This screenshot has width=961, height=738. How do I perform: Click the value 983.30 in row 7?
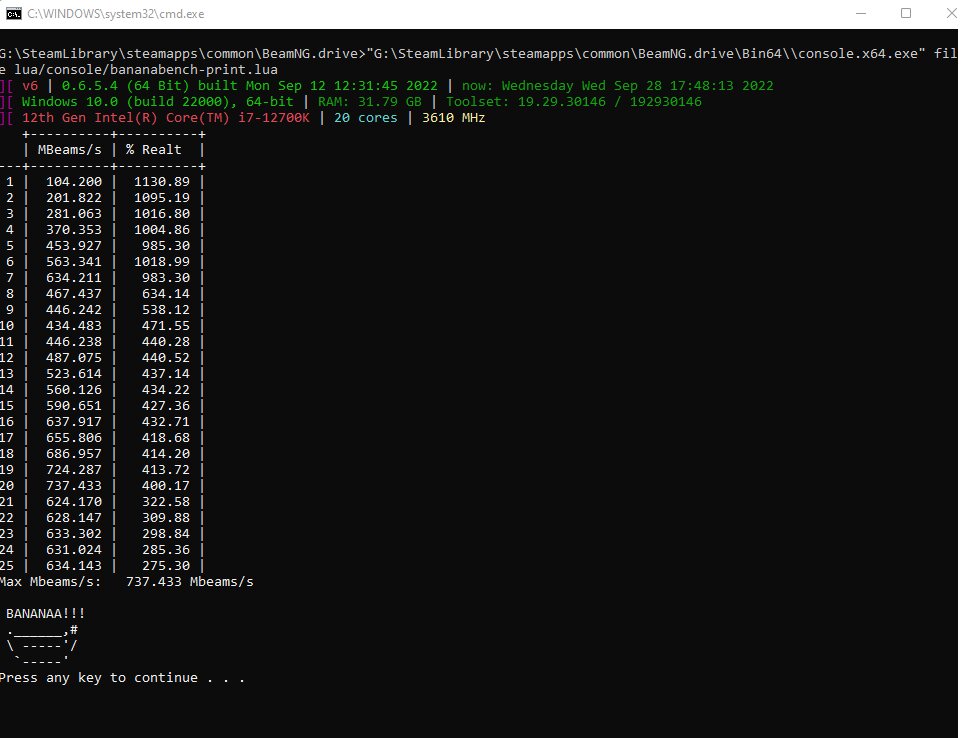click(x=166, y=278)
